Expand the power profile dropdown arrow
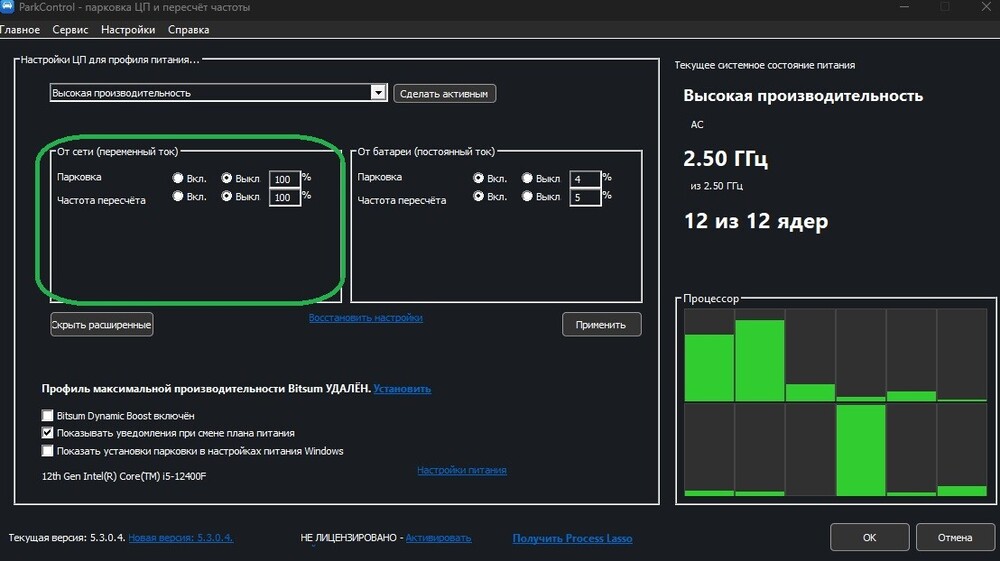 [x=378, y=93]
